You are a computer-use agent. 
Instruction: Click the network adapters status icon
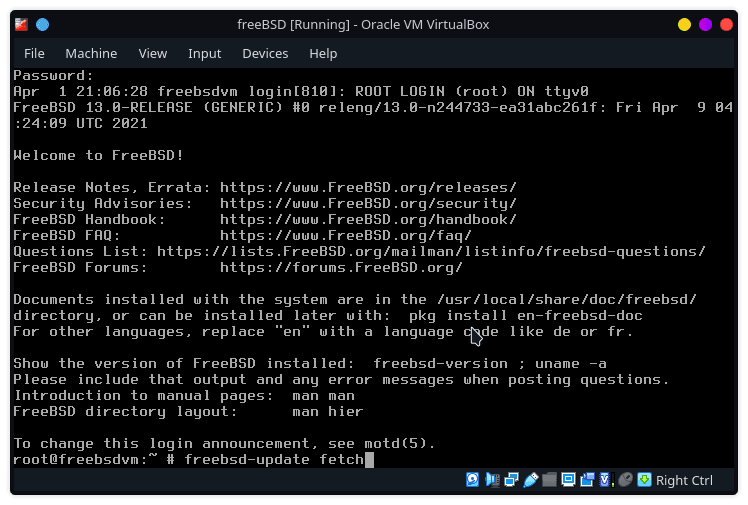click(x=511, y=480)
